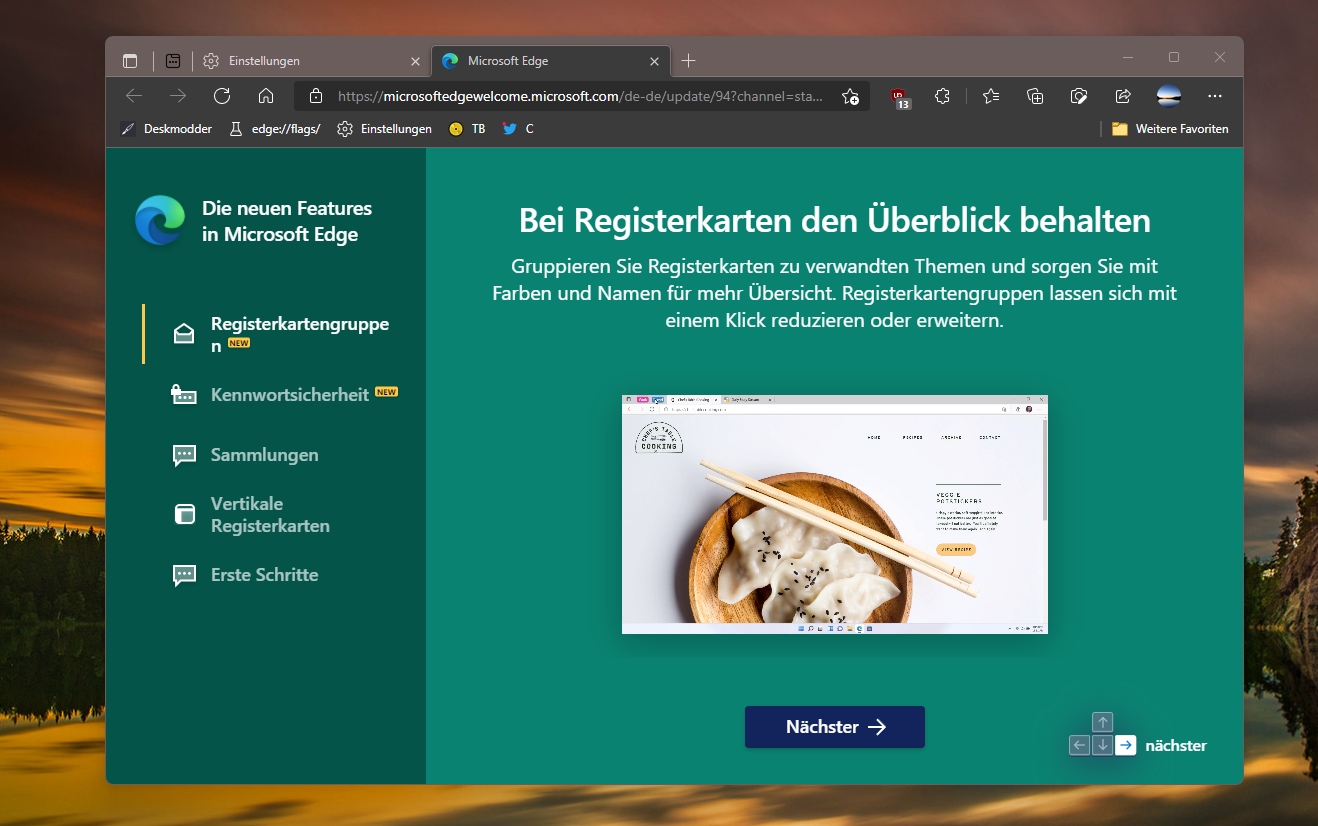
Task: Click the highlighted right arrow key
Action: click(x=1126, y=745)
